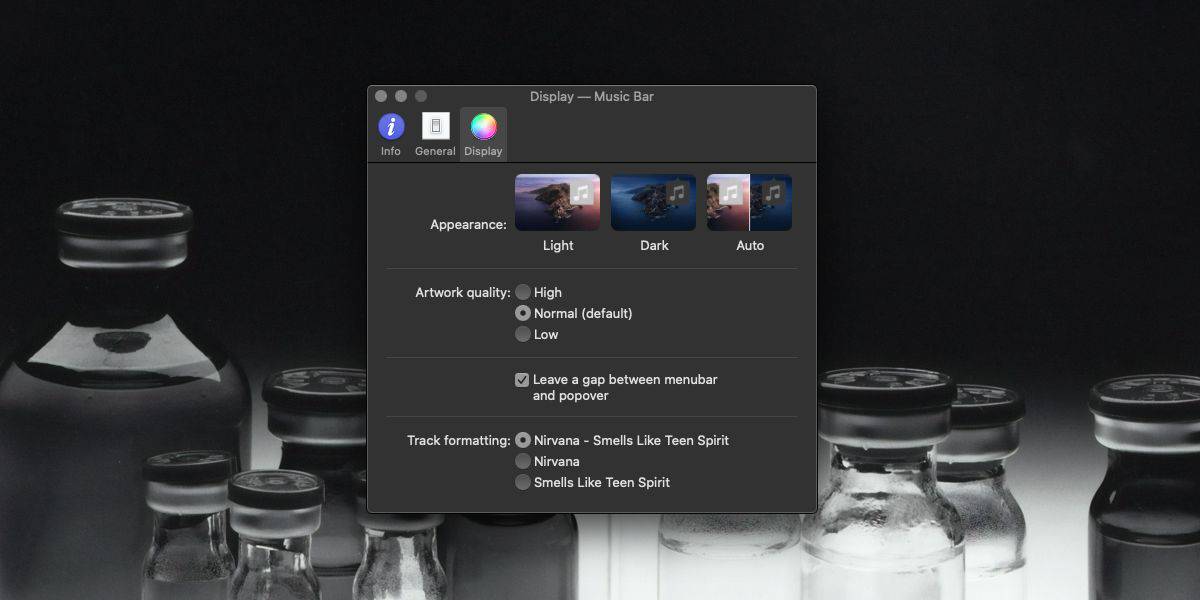Choose the Light appearance thumbnail
Image resolution: width=1200 pixels, height=600 pixels.
[x=558, y=203]
